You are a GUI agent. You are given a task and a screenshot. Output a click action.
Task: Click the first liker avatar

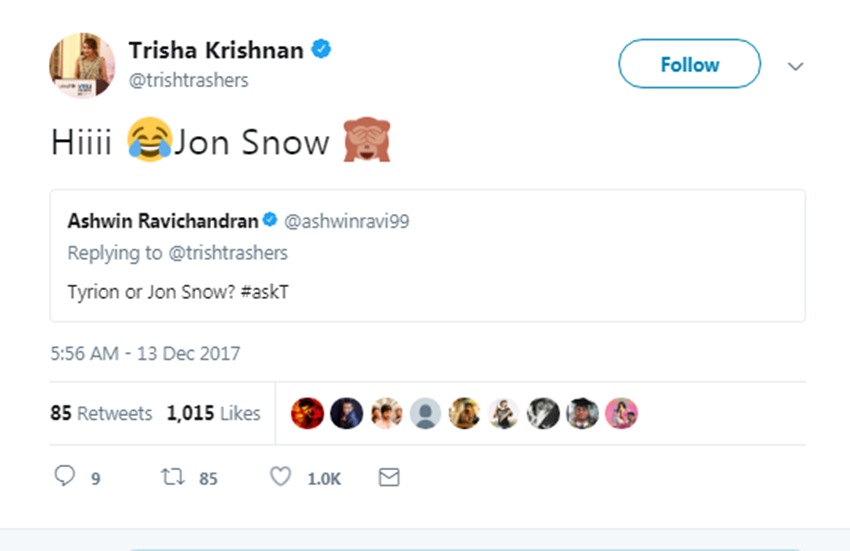coord(306,413)
